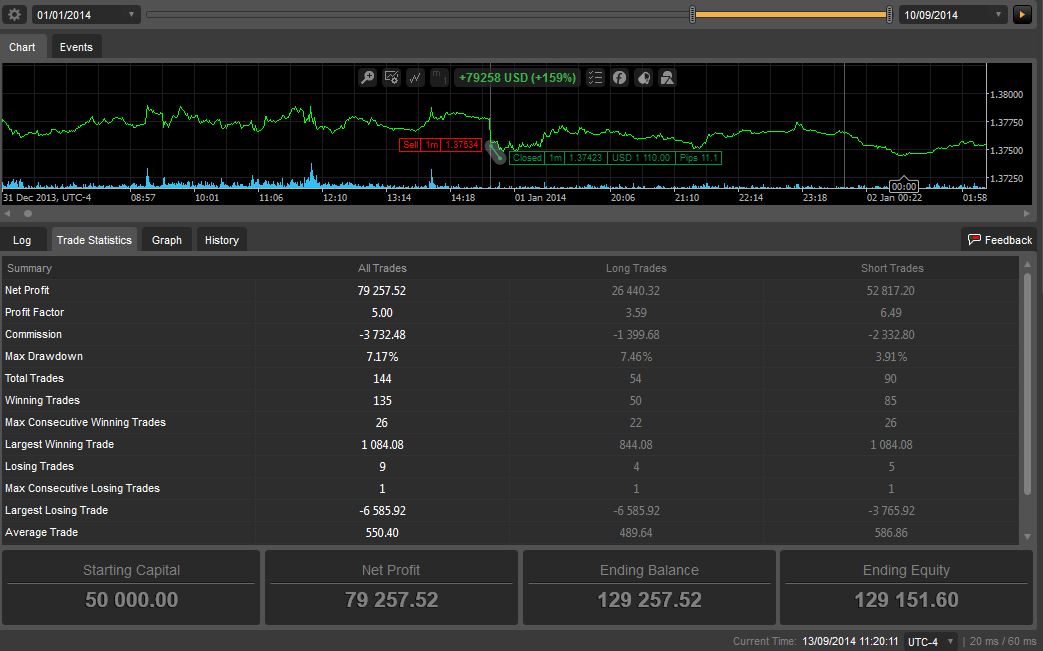Click statistics scrollbar up arrow

pyautogui.click(x=1027, y=264)
